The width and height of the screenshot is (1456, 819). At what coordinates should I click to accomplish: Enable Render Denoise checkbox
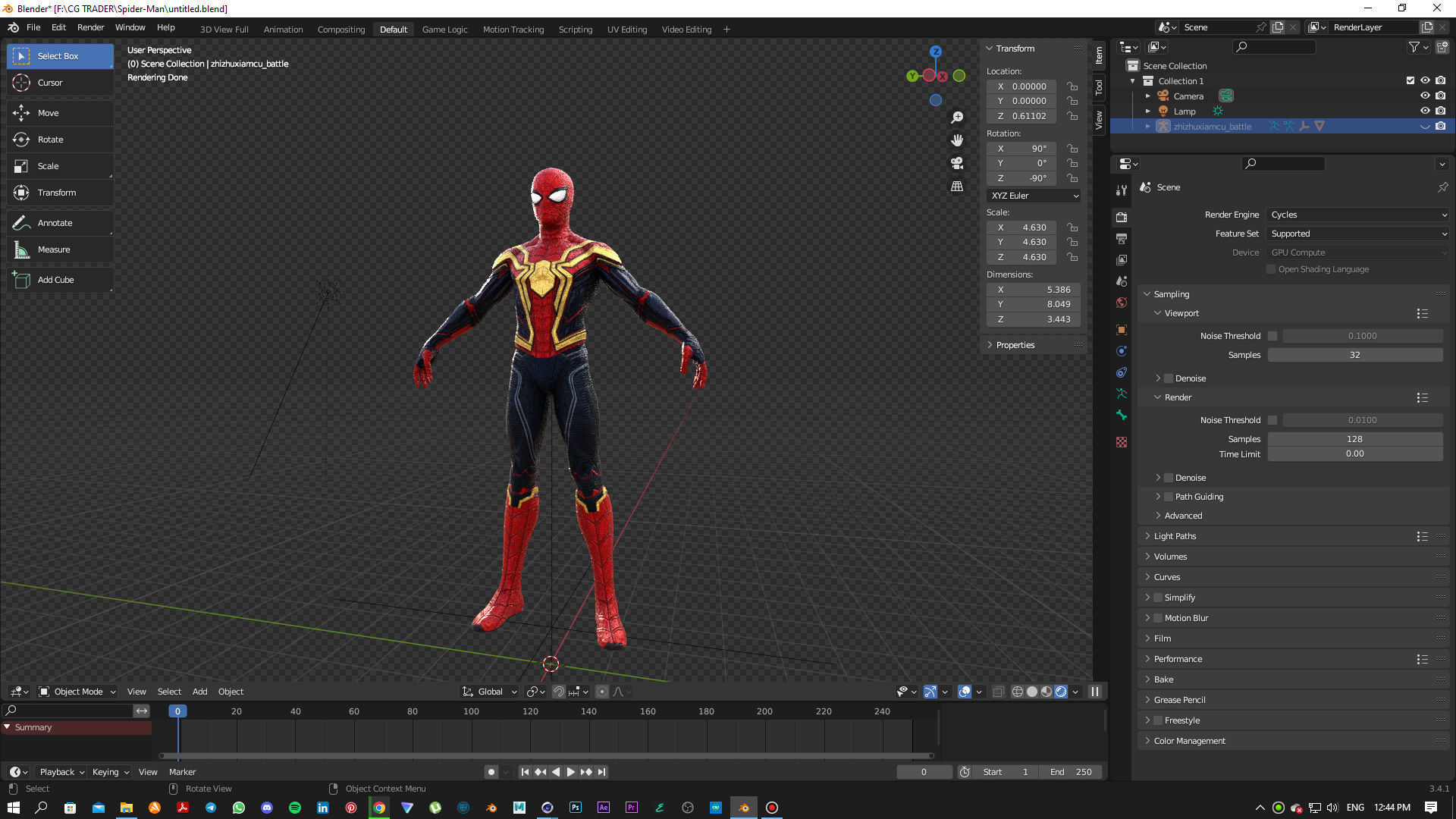(x=1169, y=478)
